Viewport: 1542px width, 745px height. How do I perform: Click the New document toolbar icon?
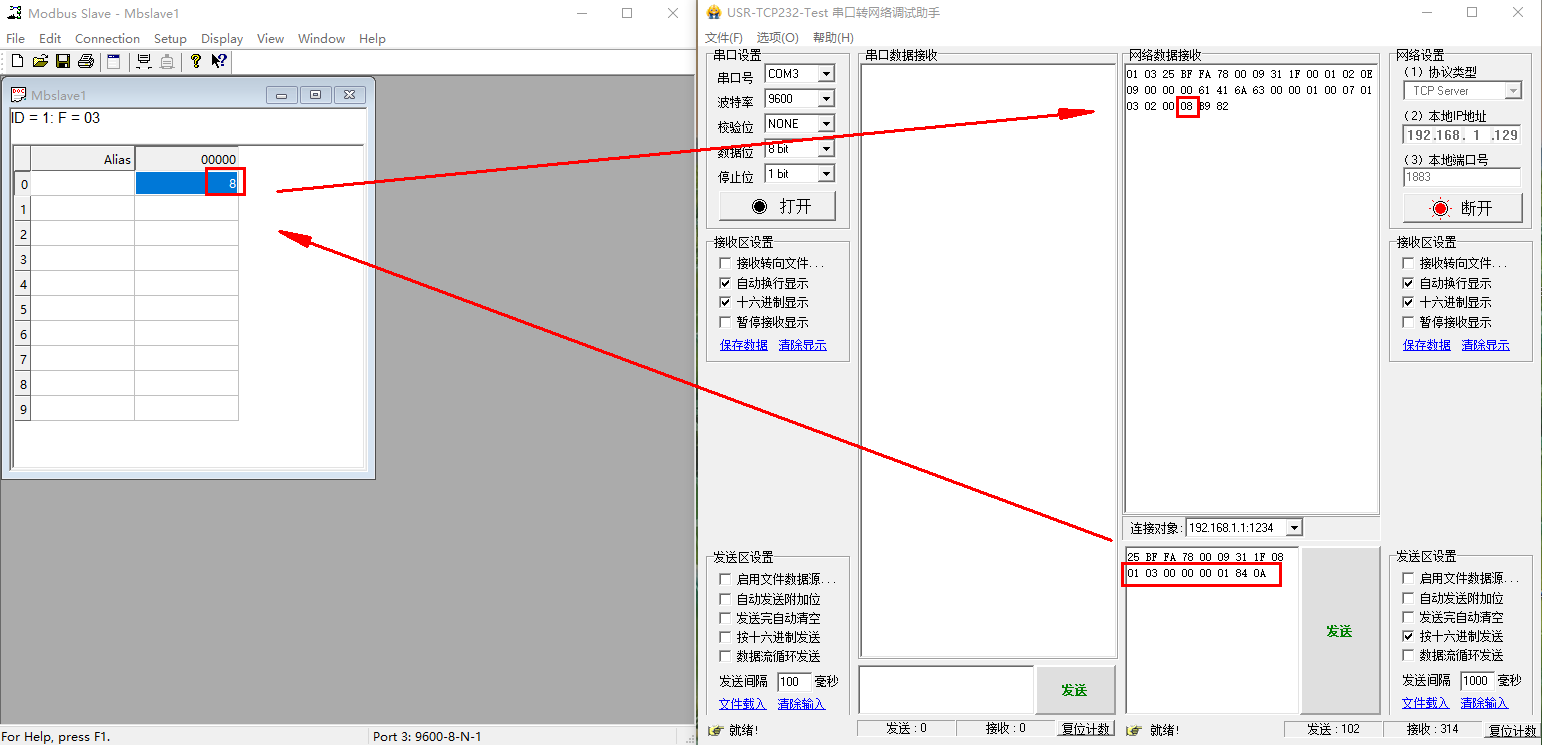coord(17,61)
